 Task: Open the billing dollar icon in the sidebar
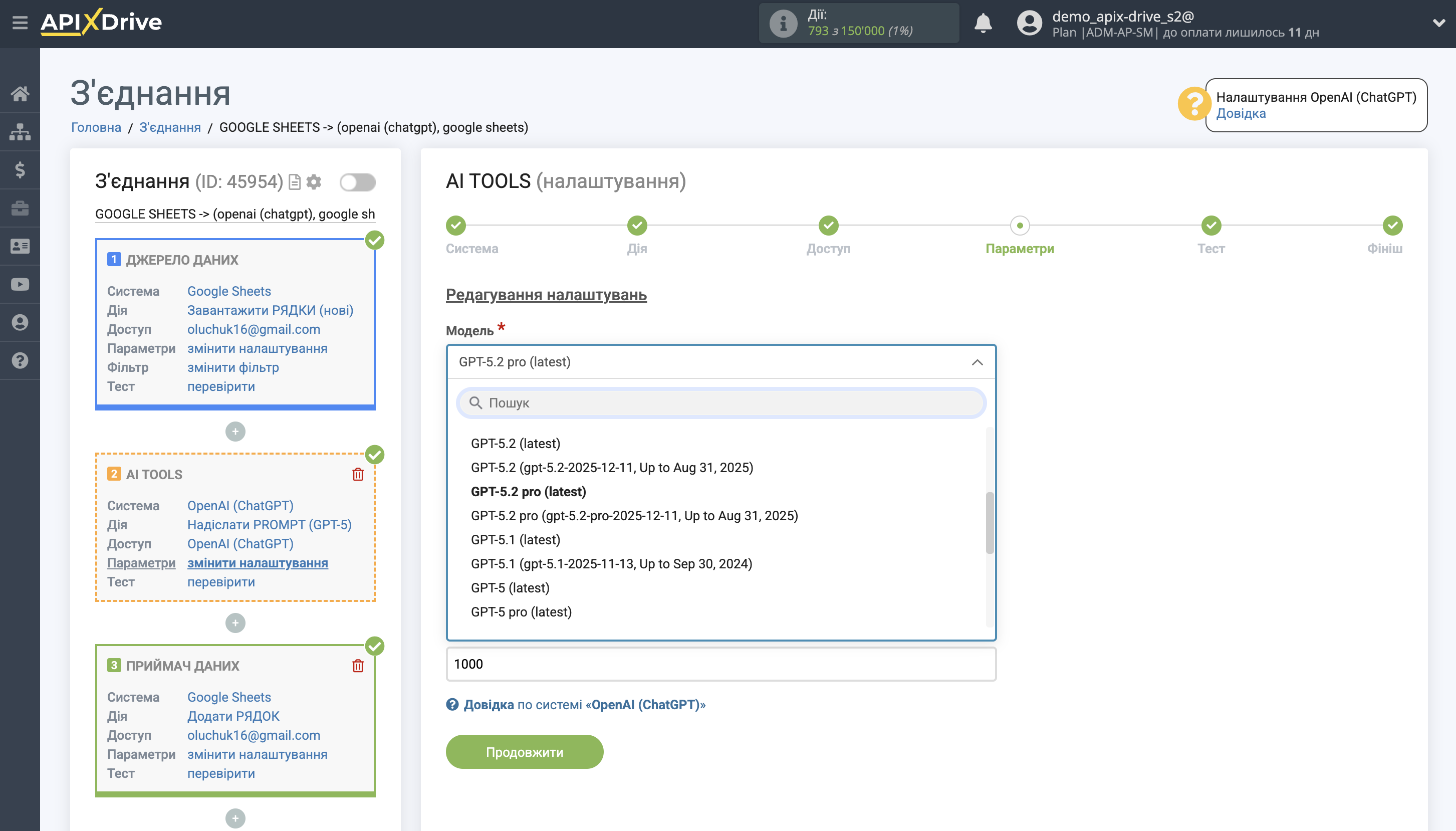pos(21,169)
